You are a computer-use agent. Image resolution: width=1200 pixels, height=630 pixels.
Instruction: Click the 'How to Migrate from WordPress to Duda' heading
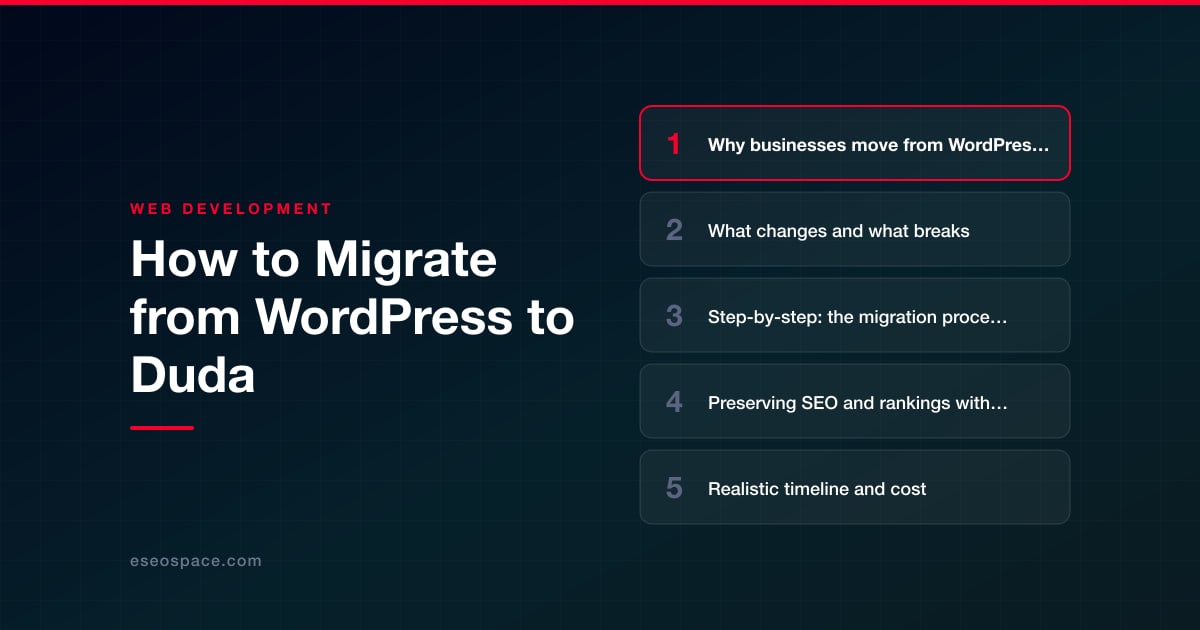(x=352, y=318)
